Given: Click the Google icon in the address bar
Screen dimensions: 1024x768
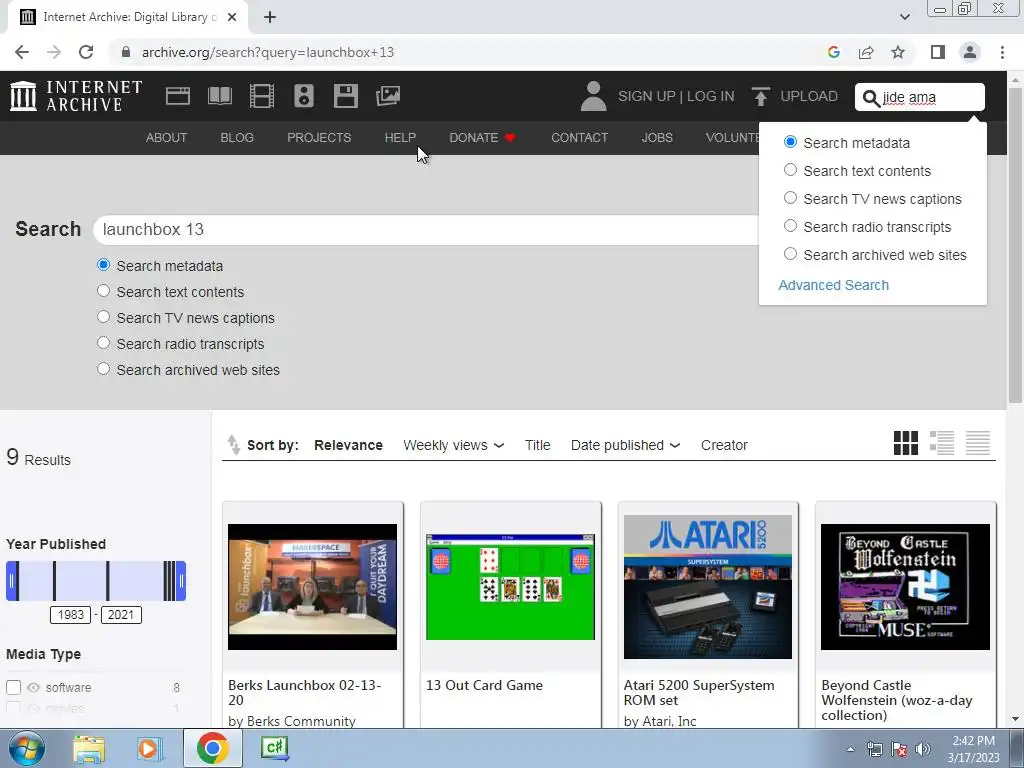Looking at the screenshot, I should 833,52.
